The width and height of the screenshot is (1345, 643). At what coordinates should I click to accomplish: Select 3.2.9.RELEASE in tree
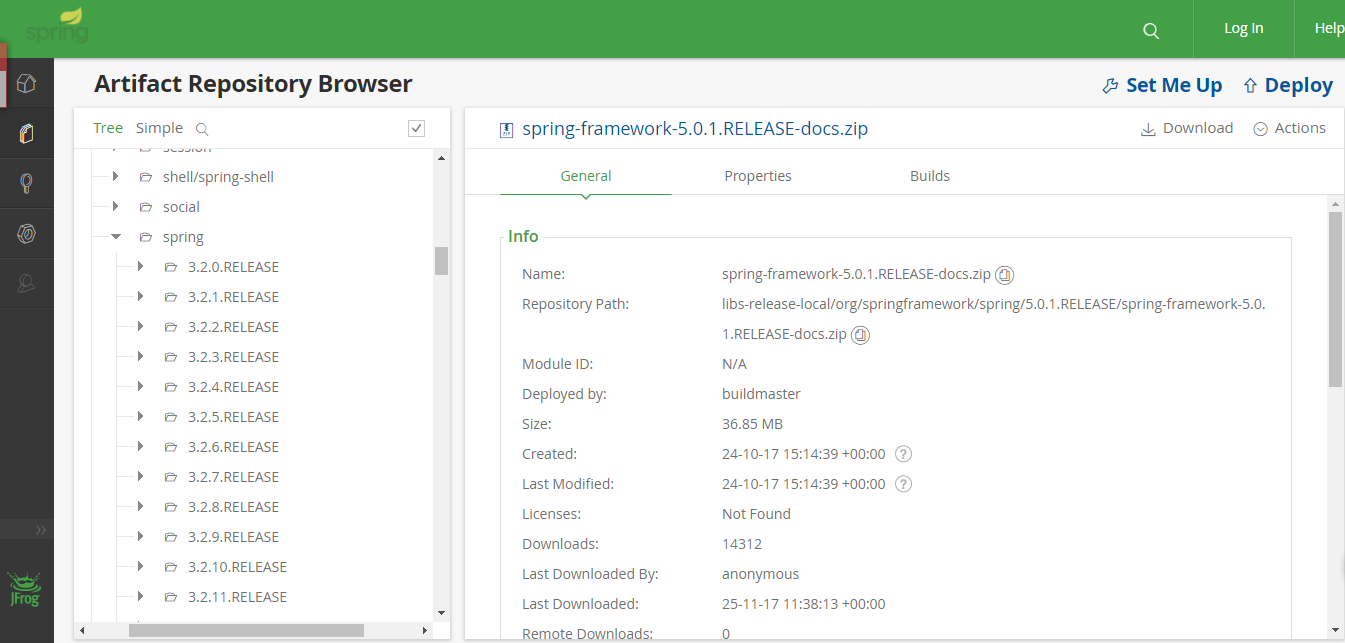(233, 537)
